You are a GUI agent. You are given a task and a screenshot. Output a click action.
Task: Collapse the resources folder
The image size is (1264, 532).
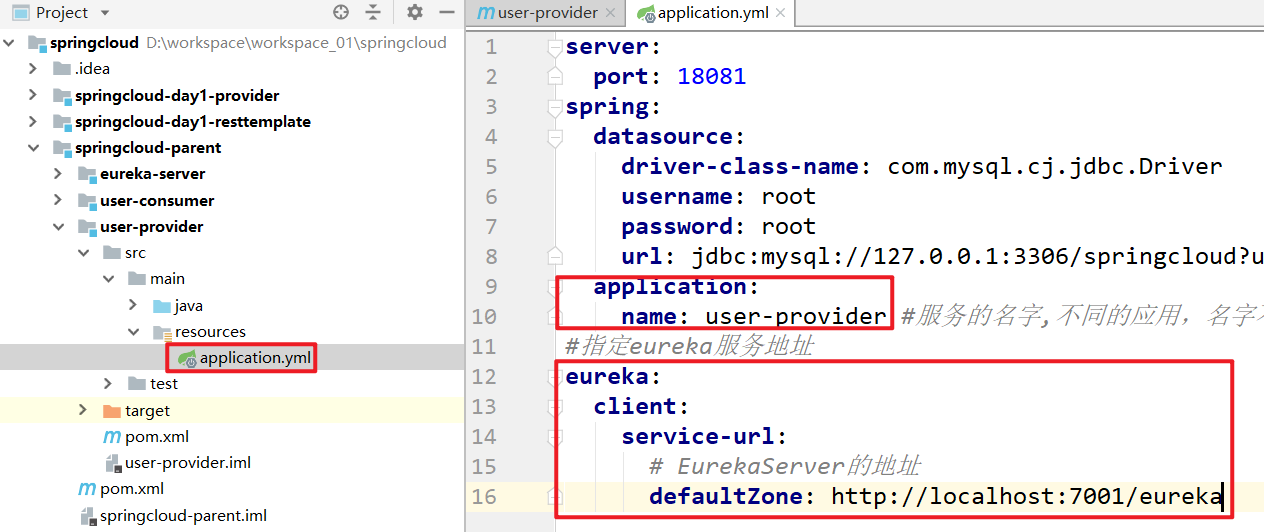tap(133, 331)
